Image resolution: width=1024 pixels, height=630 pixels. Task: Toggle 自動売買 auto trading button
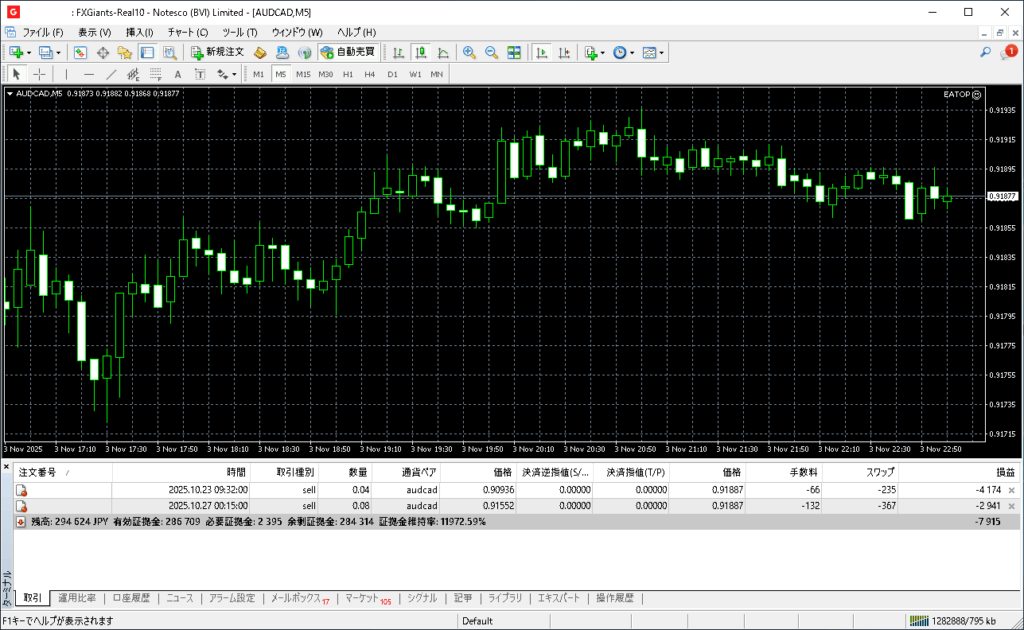(347, 52)
